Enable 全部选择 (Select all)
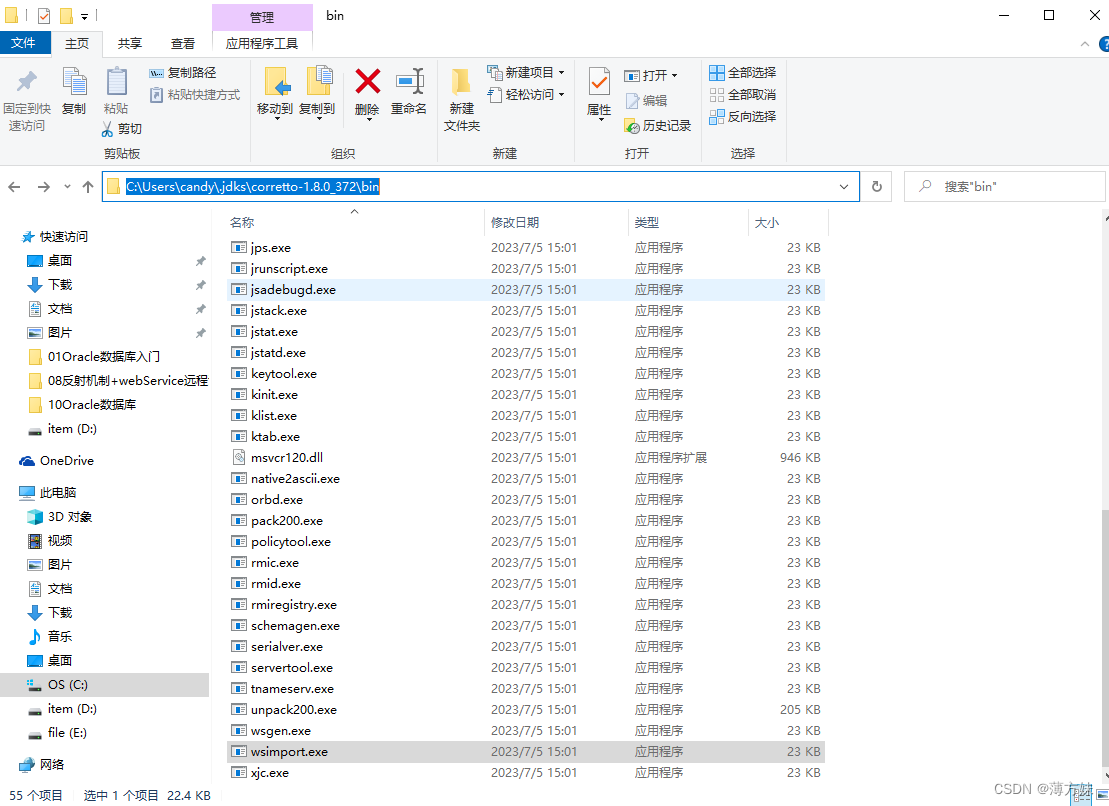1109x806 pixels. (x=744, y=72)
